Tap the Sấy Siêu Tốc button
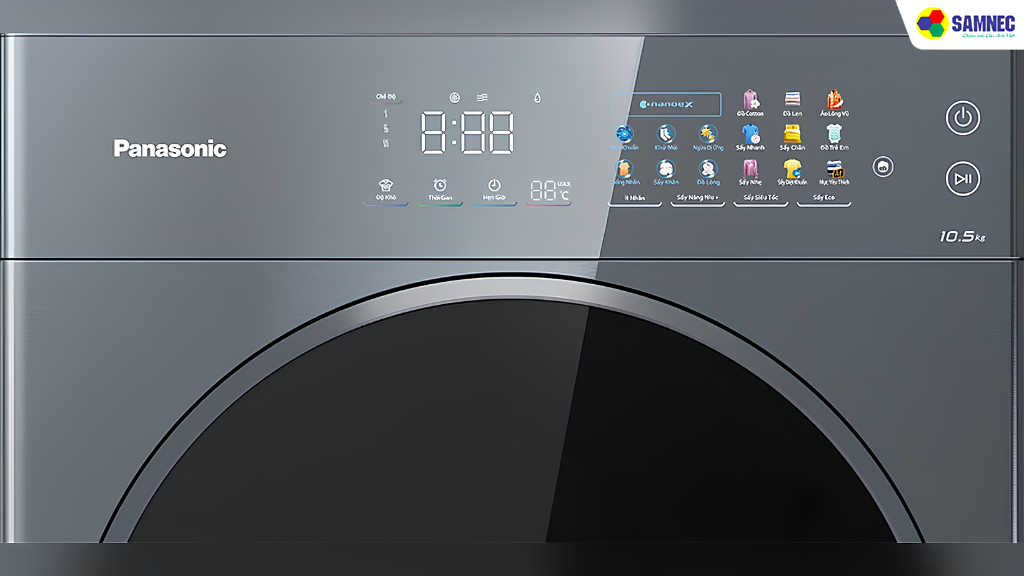 (761, 200)
